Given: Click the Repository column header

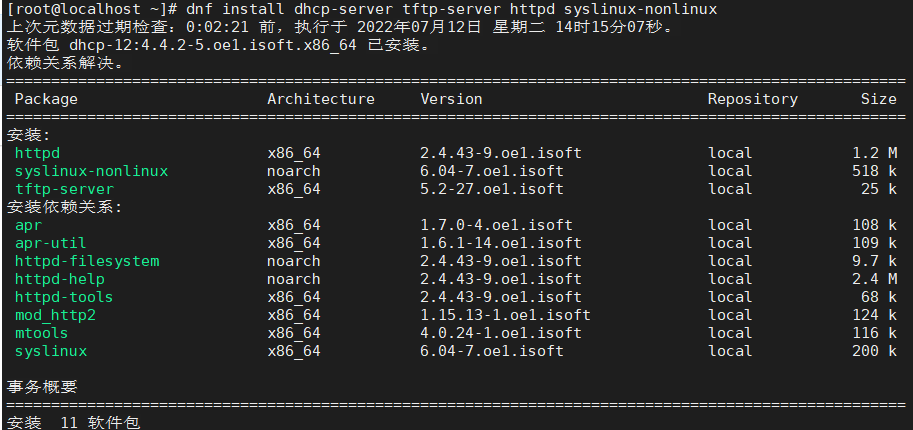Looking at the screenshot, I should [752, 99].
